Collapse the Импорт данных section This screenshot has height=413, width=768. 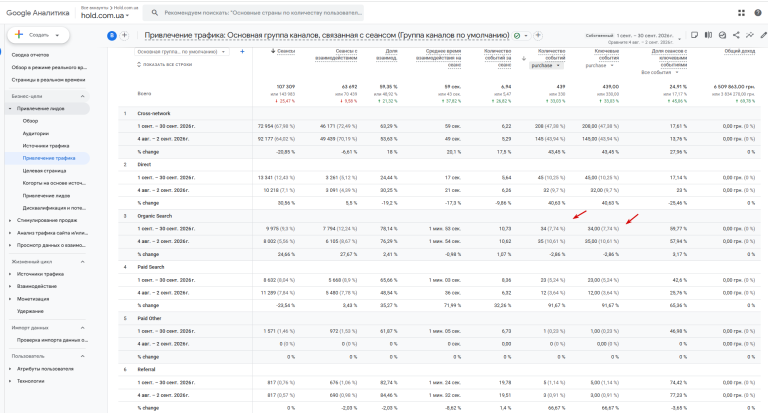pyautogui.click(x=82, y=328)
